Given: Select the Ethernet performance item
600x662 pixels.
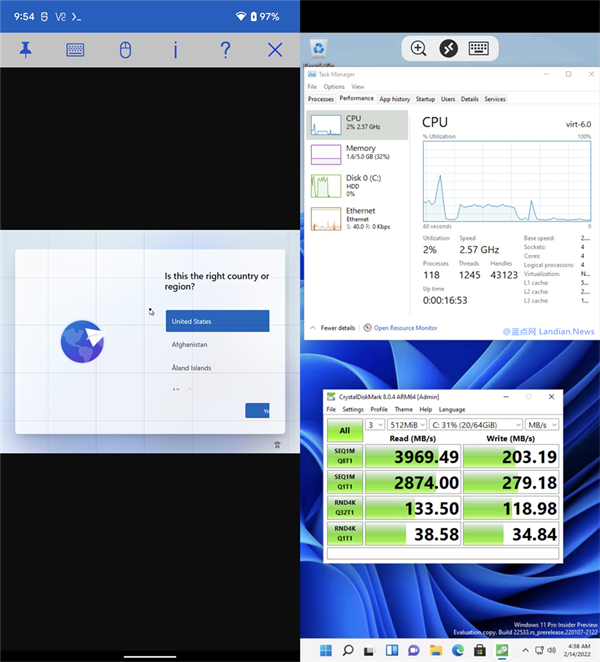Looking at the screenshot, I should click(x=357, y=218).
